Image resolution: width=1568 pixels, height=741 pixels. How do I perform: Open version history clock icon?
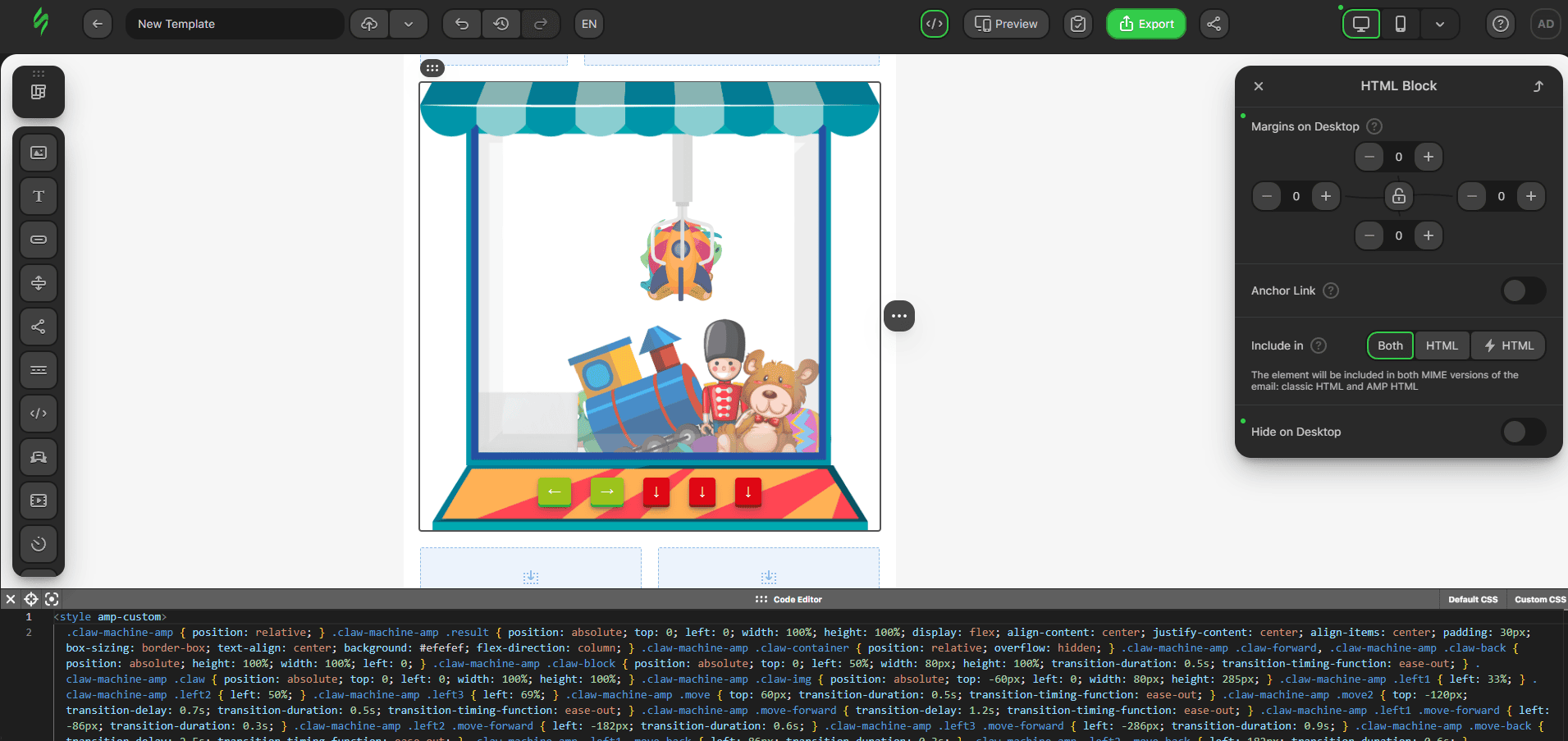pos(501,24)
